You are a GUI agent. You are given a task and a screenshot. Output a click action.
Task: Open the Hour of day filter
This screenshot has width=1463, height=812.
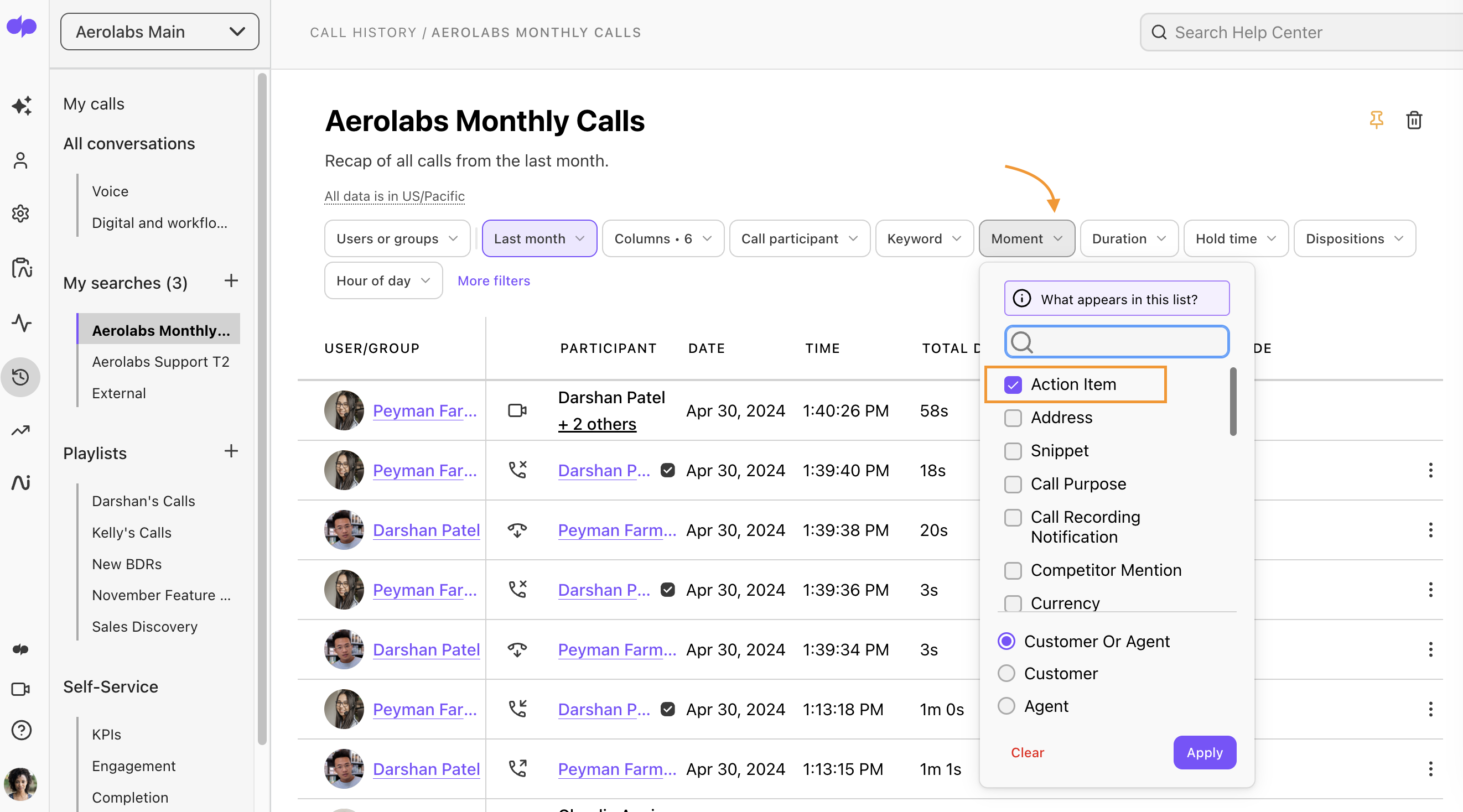pyautogui.click(x=383, y=280)
